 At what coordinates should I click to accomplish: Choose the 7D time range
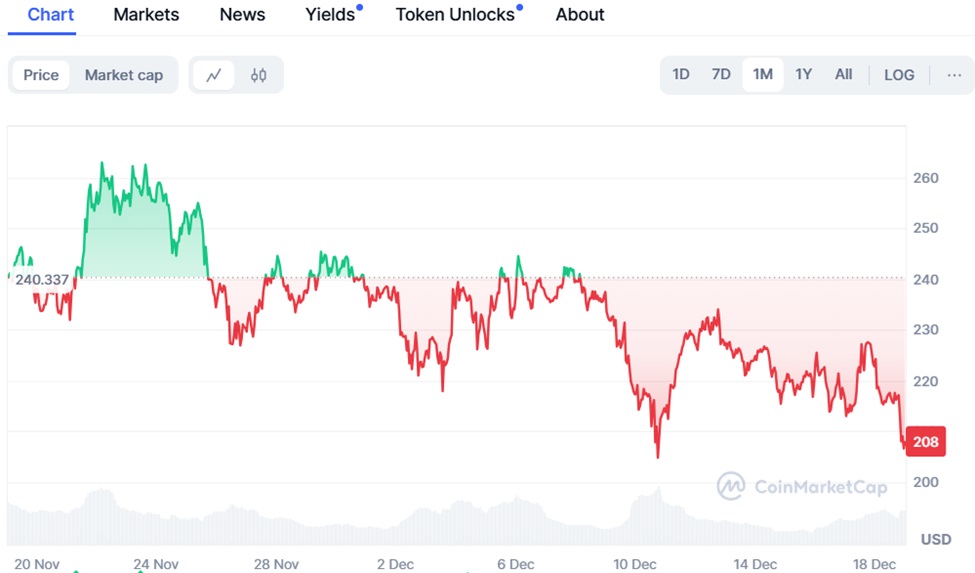[x=721, y=75]
